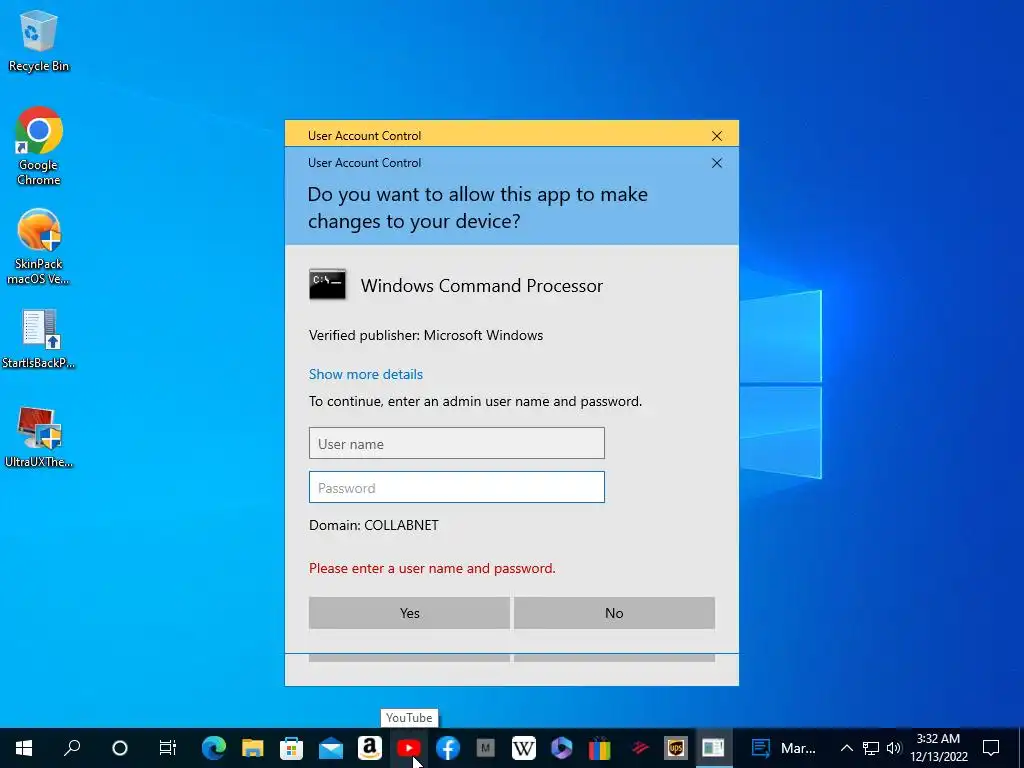
Task: Click Show more details link
Action: 366,374
